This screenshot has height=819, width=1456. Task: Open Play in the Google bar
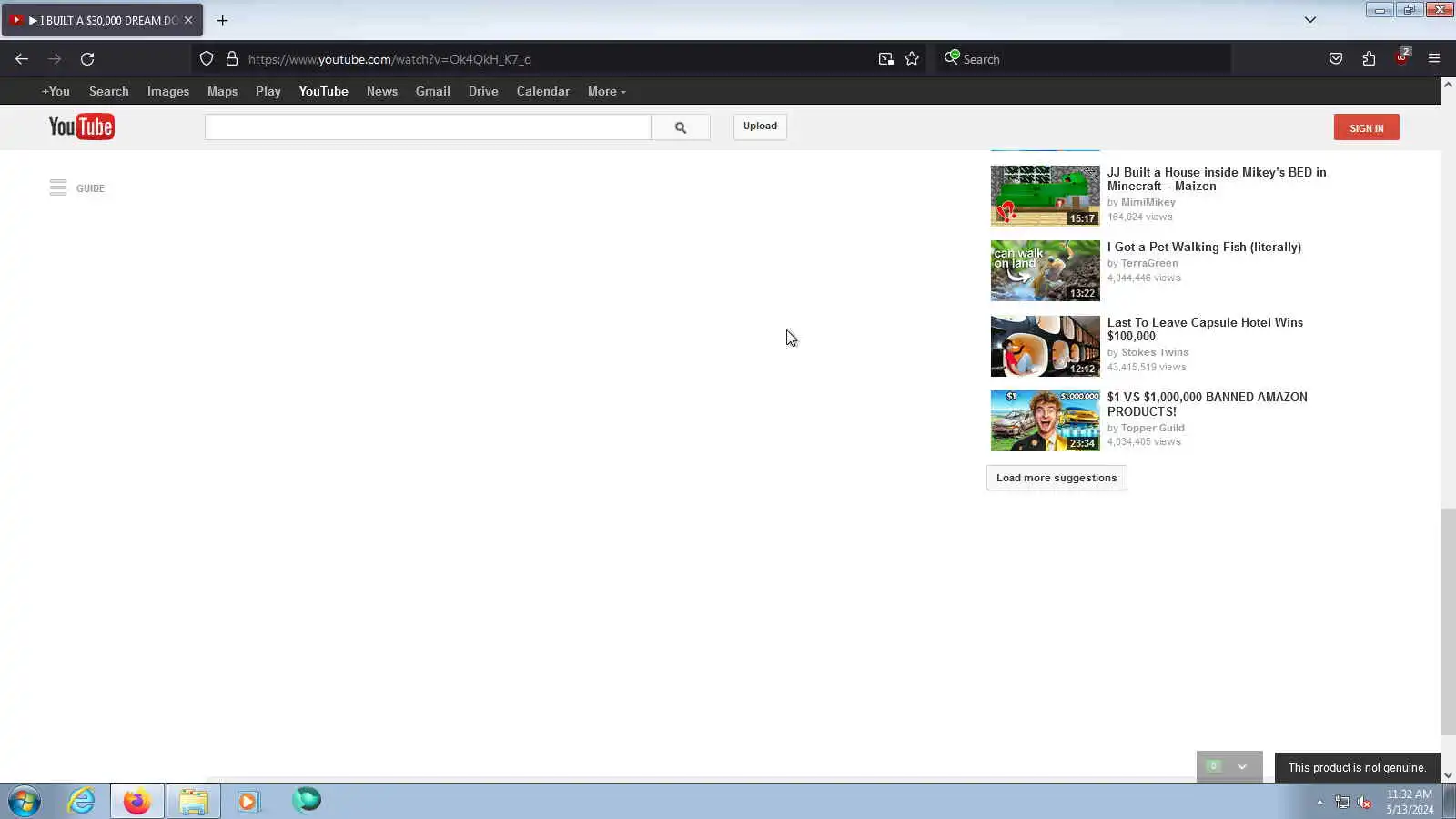268,91
